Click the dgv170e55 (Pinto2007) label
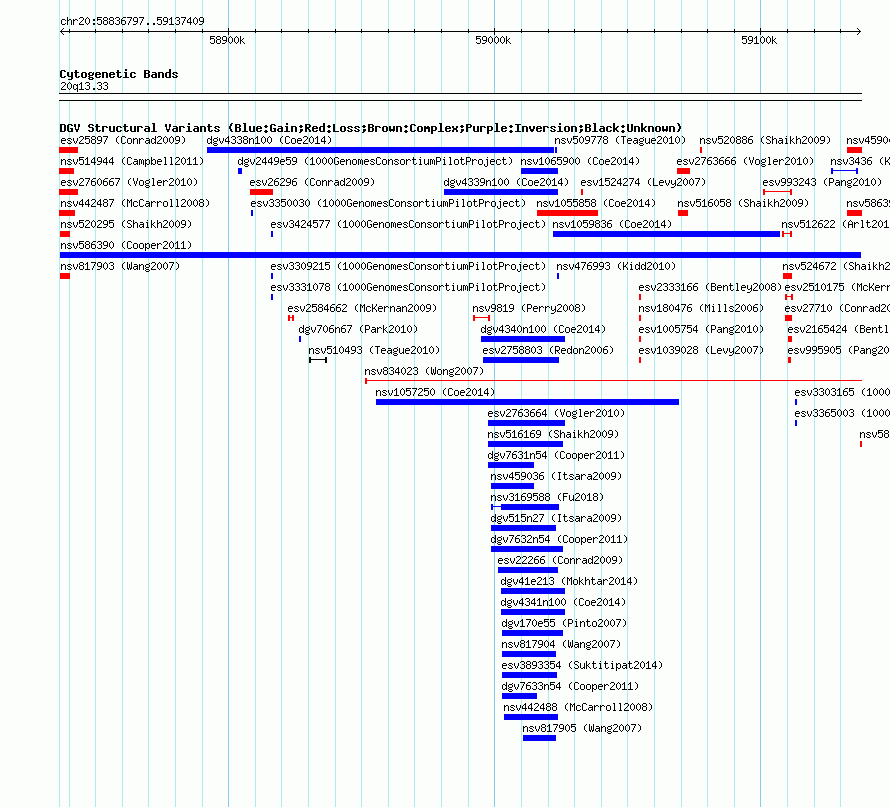890x807 pixels. 564,623
